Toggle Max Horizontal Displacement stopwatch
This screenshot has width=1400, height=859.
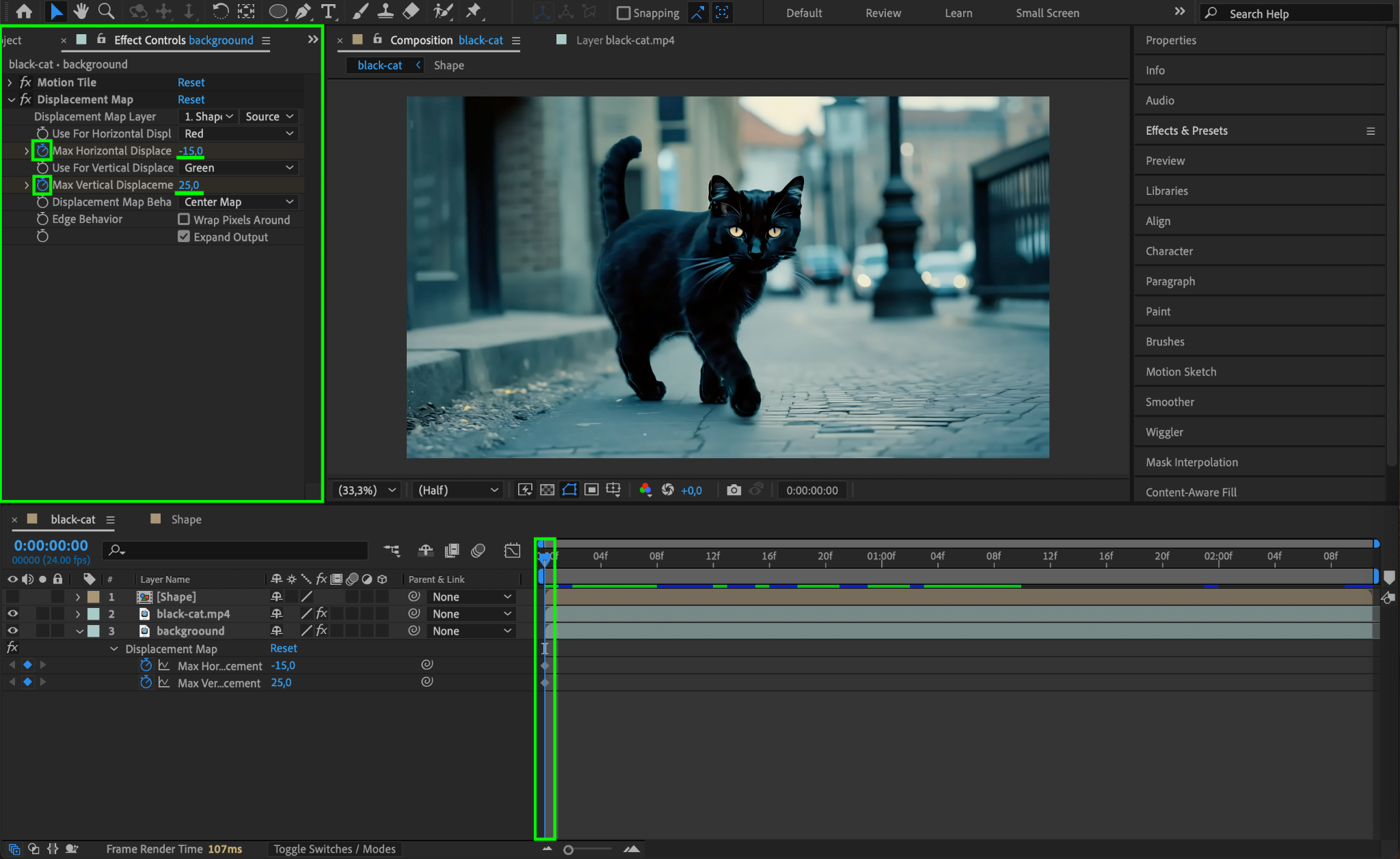[42, 150]
